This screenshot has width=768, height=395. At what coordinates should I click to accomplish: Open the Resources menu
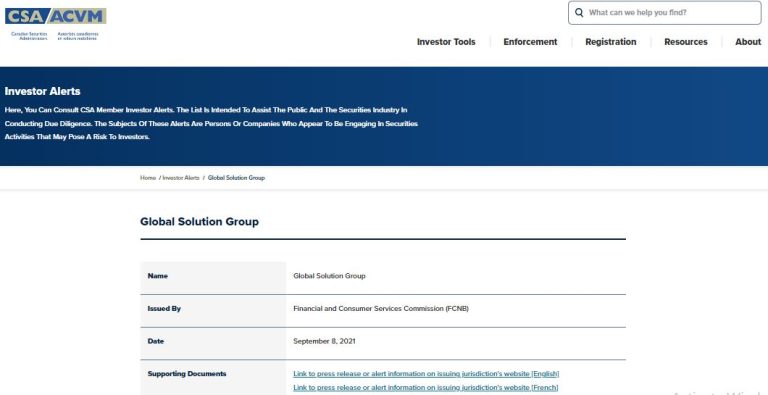click(x=686, y=42)
